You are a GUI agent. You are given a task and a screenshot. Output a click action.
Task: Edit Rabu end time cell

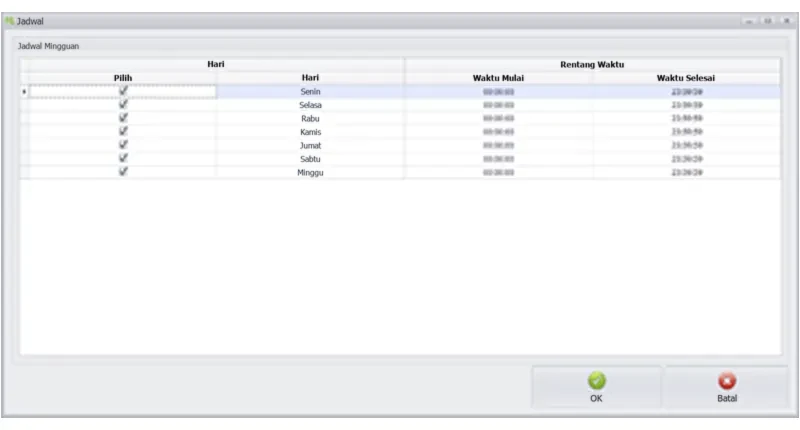click(x=686, y=118)
